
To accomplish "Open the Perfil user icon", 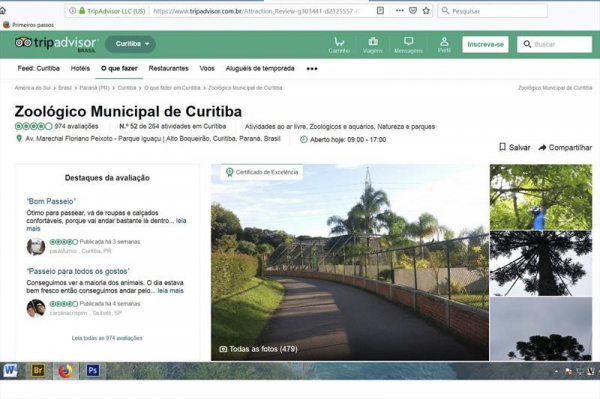I will (x=444, y=45).
